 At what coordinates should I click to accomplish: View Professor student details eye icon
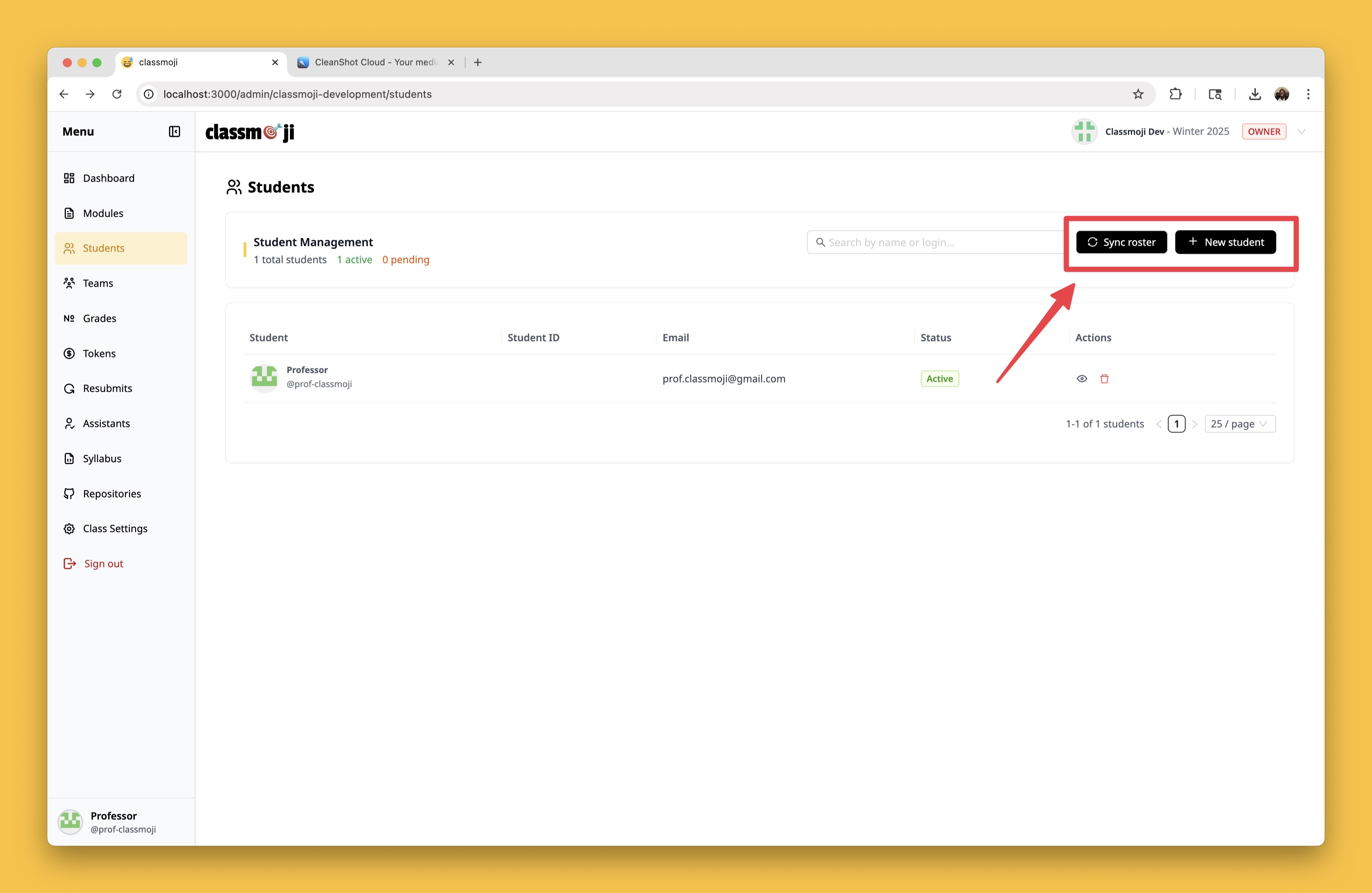click(x=1082, y=379)
